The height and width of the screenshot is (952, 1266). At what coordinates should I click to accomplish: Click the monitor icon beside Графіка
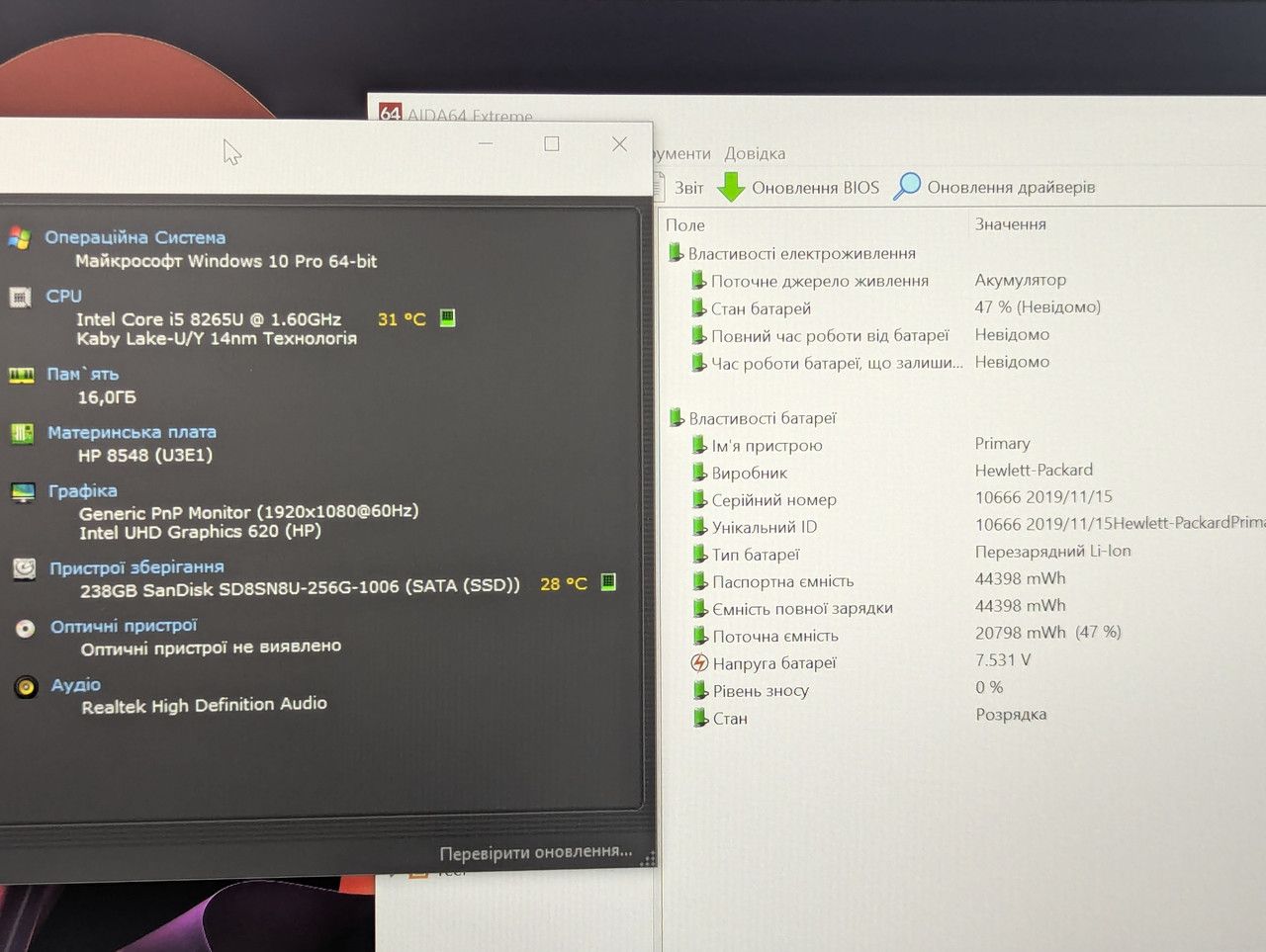[23, 491]
